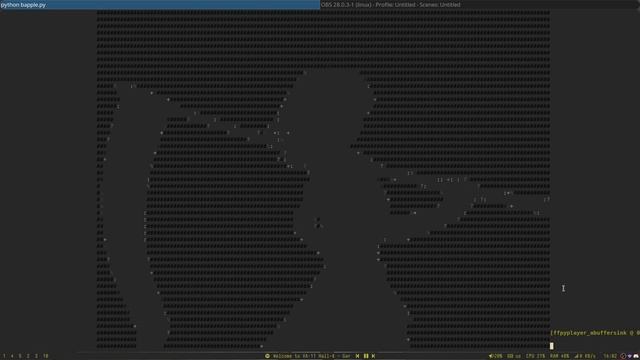Pause the music from the status bar
This screenshot has width=640, height=360.
click(366, 356)
